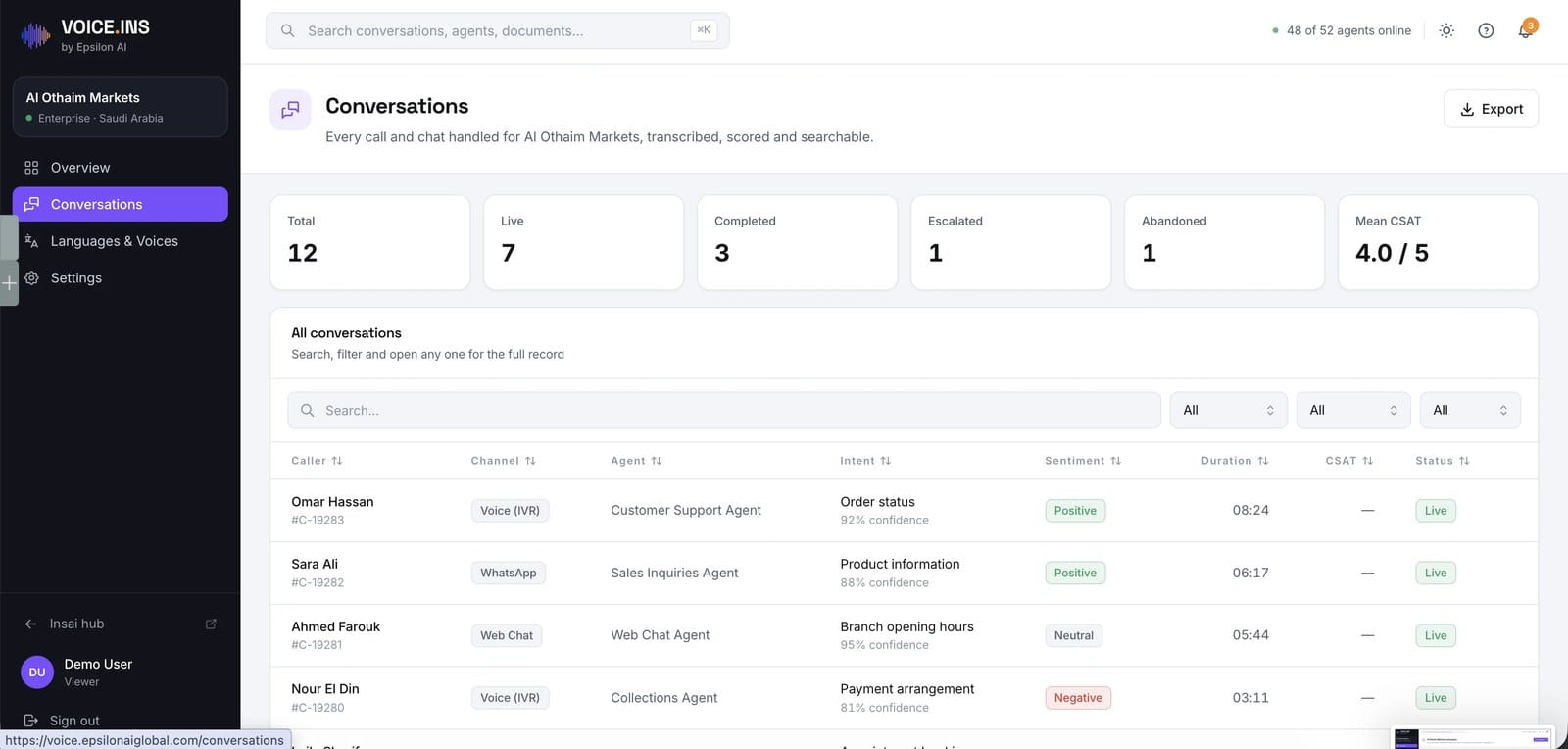Click the Neutral sentiment badge

(1073, 635)
